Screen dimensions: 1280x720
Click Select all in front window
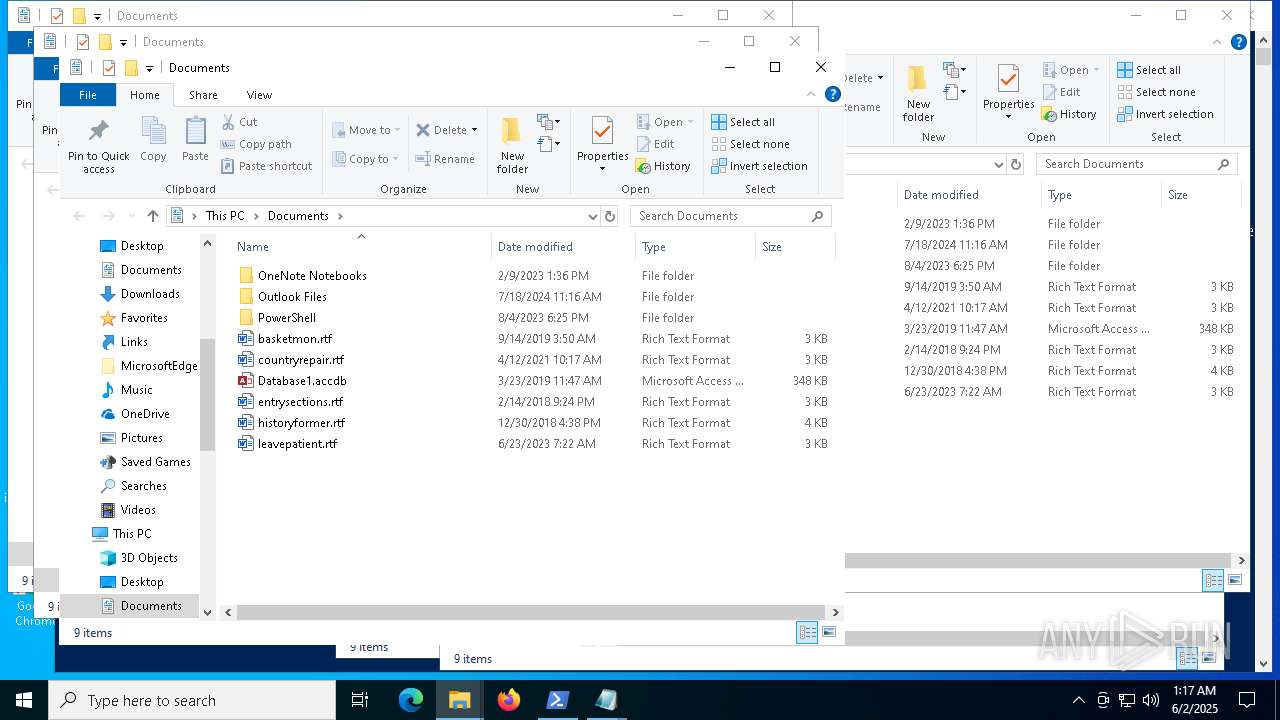[x=743, y=122]
